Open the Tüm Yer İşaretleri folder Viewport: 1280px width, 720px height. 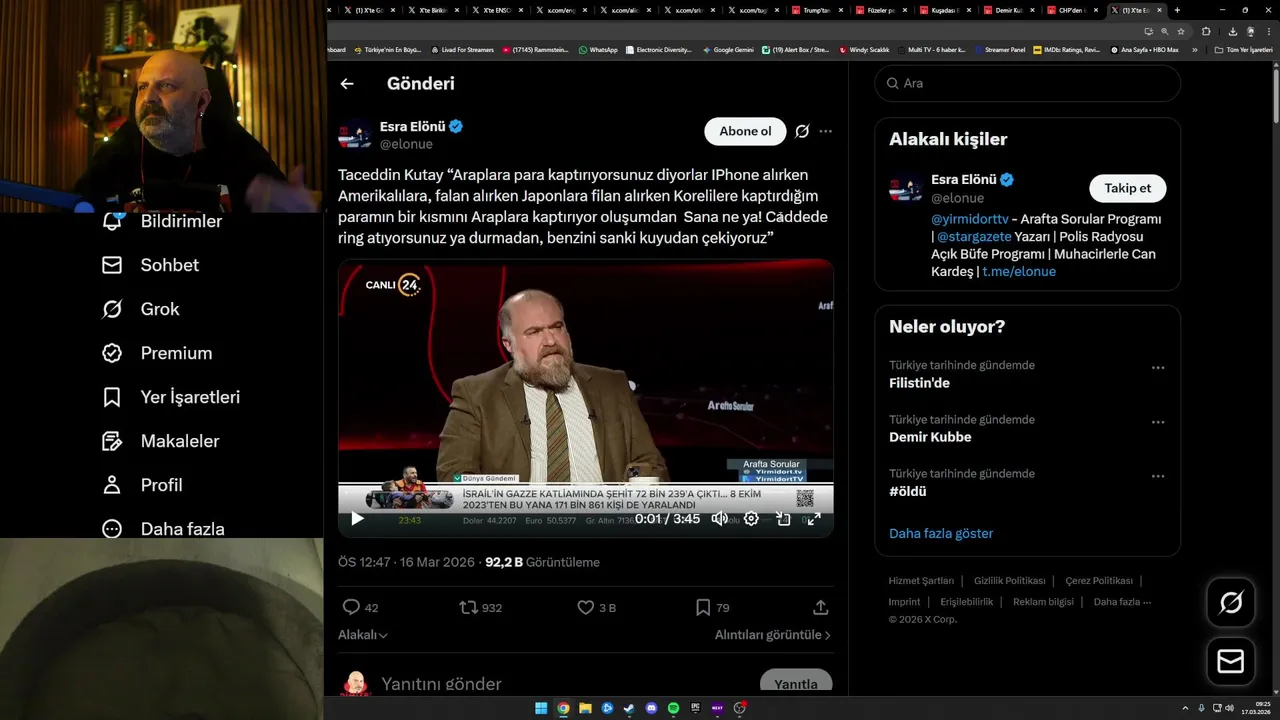pos(1244,49)
